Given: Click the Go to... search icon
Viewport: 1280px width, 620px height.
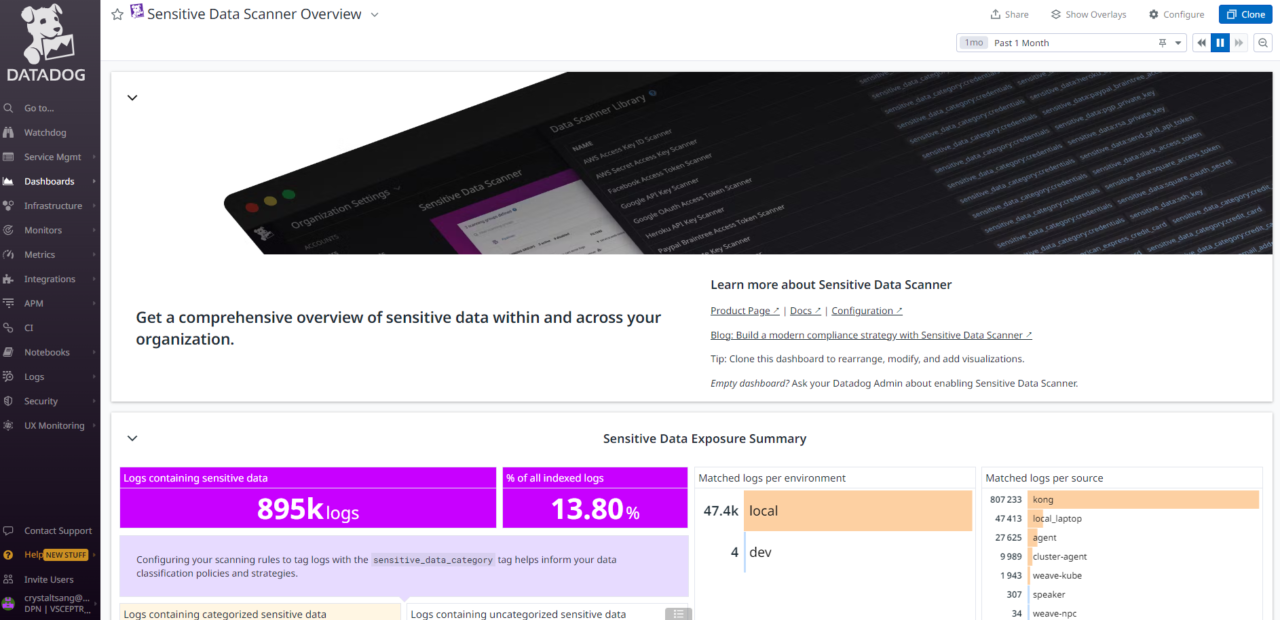Looking at the screenshot, I should click(12, 107).
